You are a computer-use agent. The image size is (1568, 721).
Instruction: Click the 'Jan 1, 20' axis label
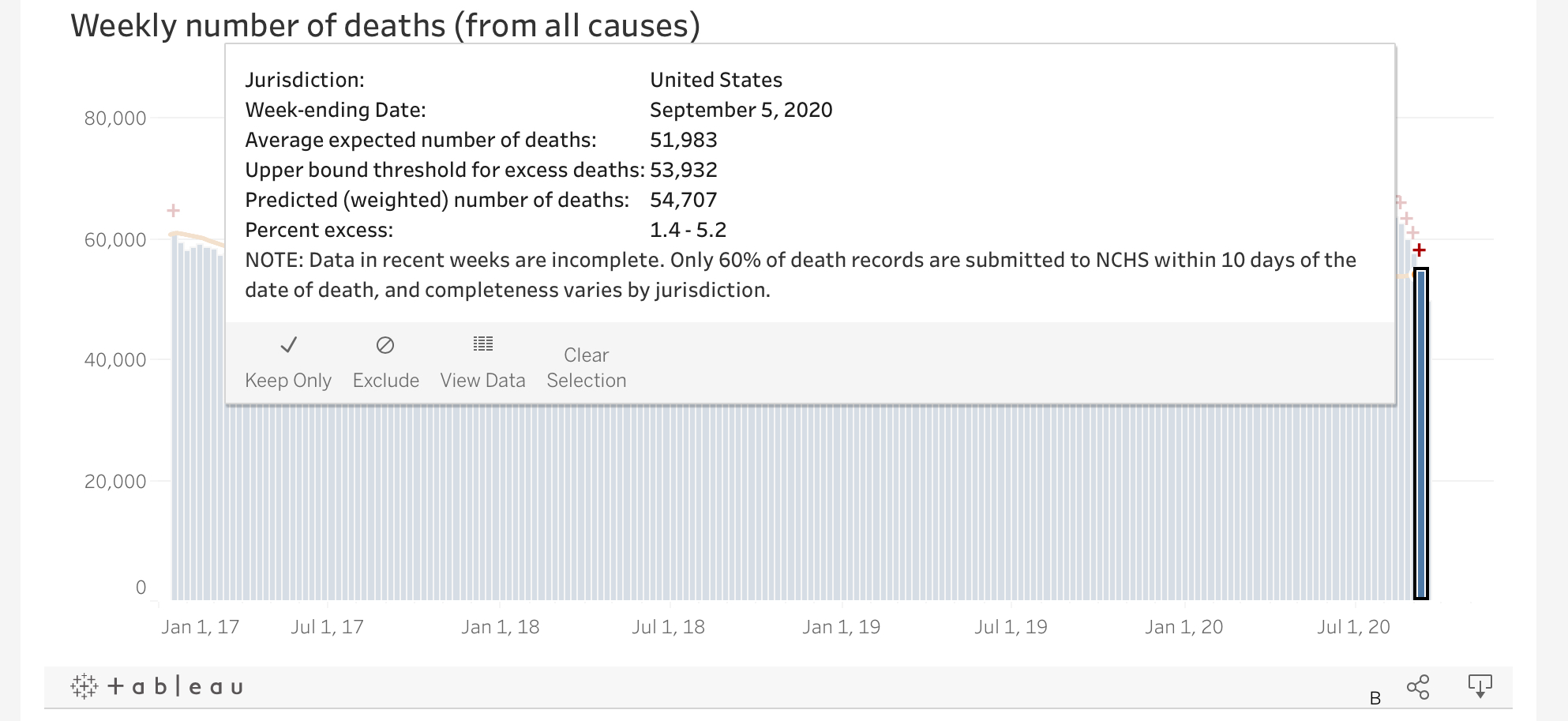1184,627
